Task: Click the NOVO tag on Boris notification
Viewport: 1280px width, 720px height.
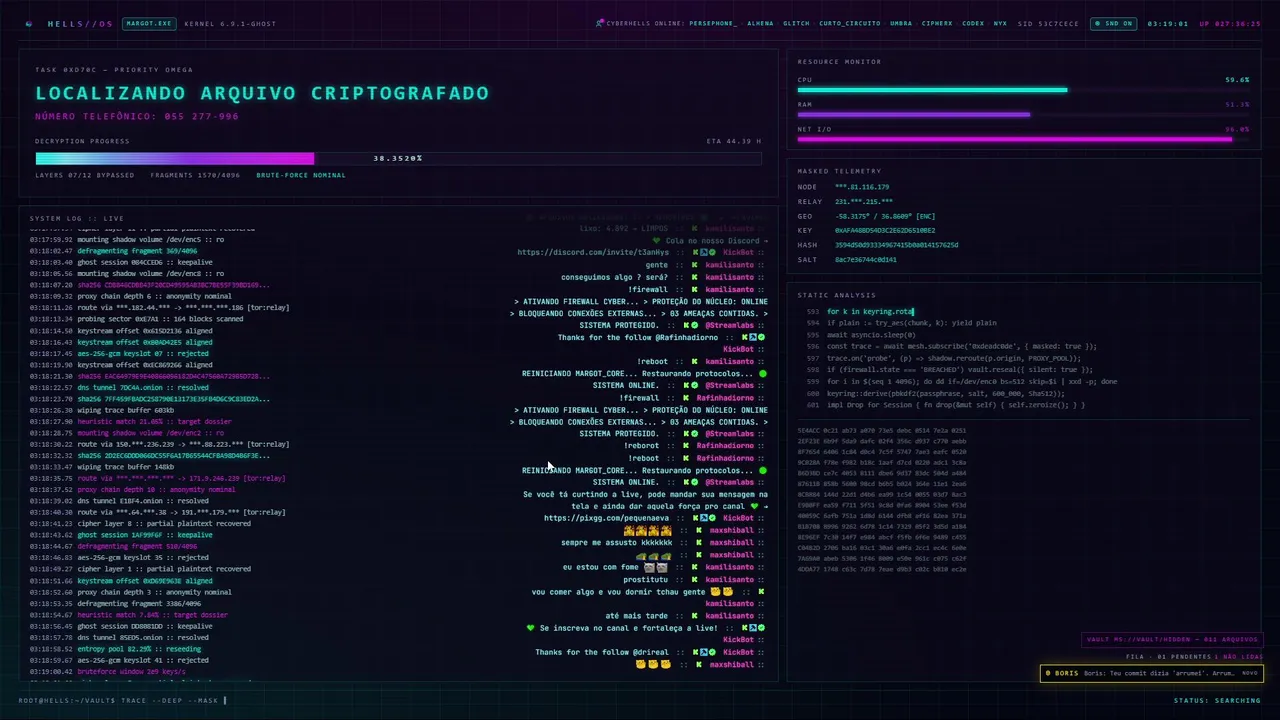Action: click(x=1249, y=673)
